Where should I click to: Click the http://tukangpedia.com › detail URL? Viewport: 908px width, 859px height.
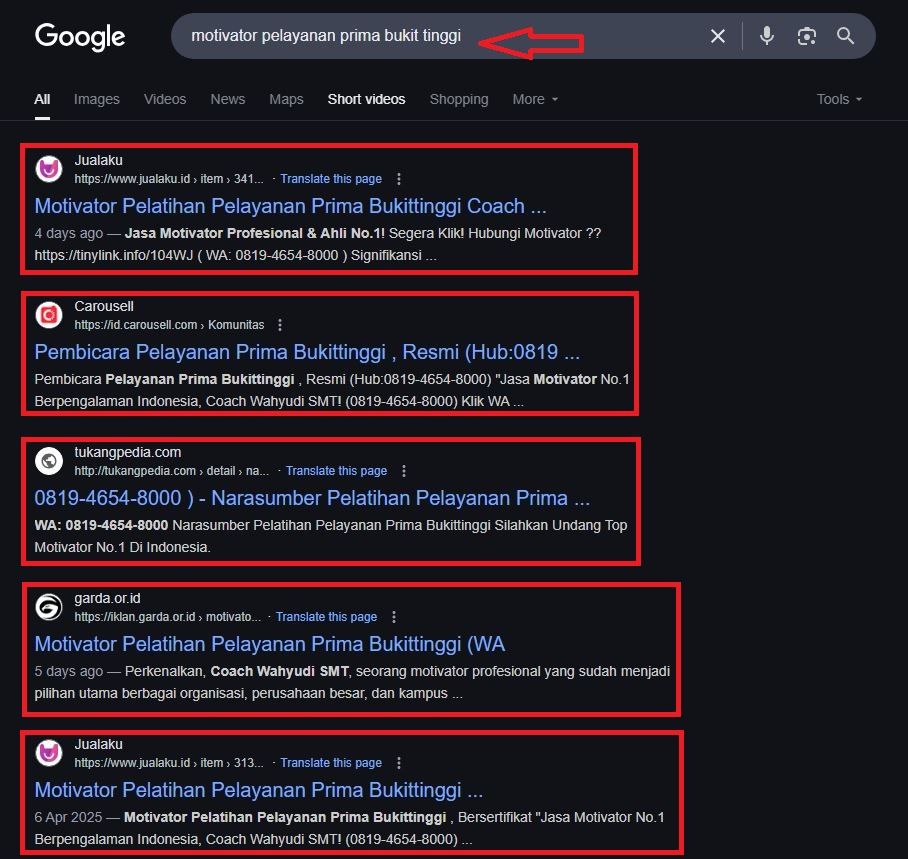click(171, 471)
